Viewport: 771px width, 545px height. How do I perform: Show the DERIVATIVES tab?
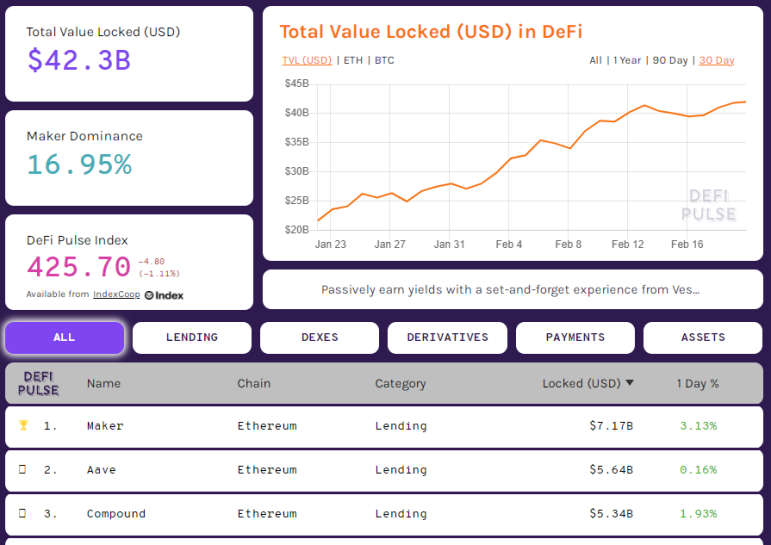(x=447, y=337)
